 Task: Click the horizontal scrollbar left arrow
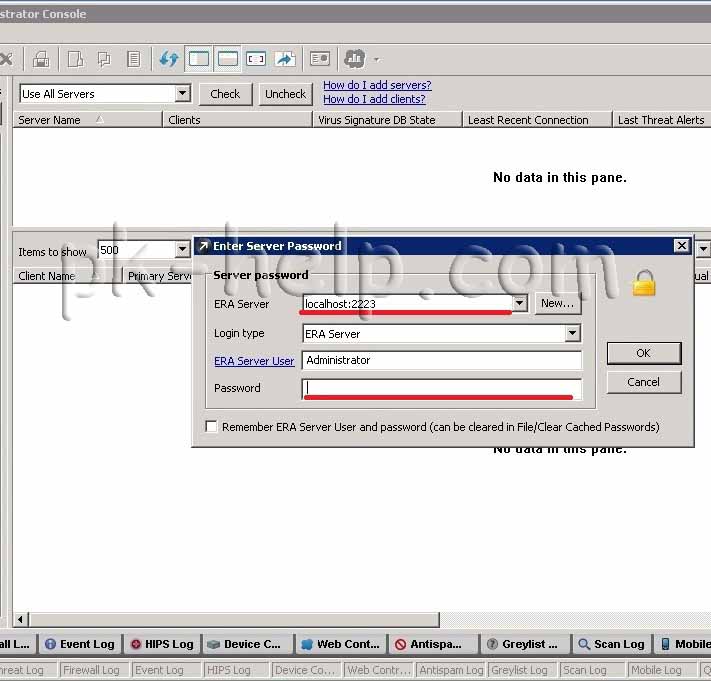coord(20,619)
